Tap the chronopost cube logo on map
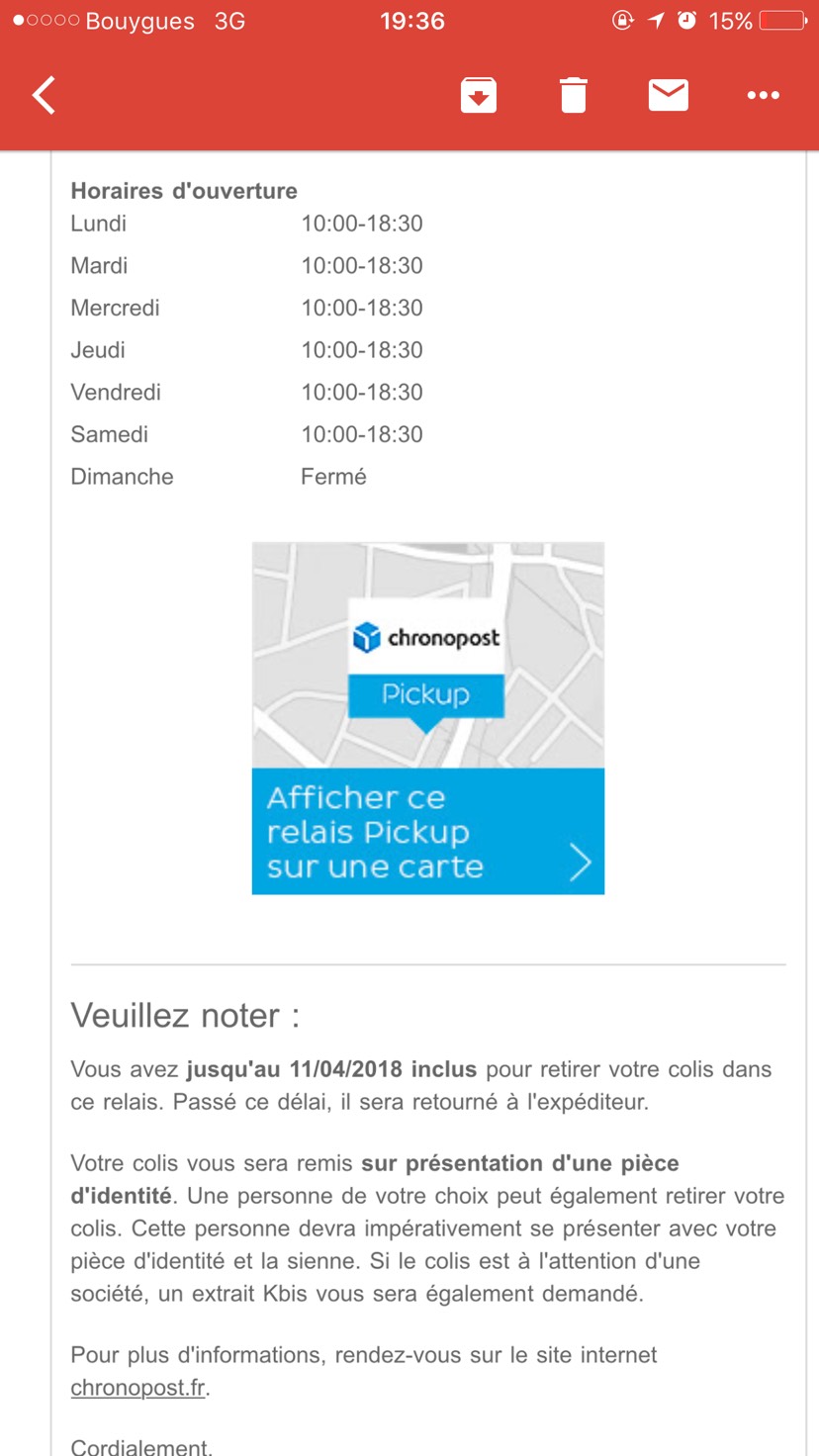819x1456 pixels. (x=367, y=638)
